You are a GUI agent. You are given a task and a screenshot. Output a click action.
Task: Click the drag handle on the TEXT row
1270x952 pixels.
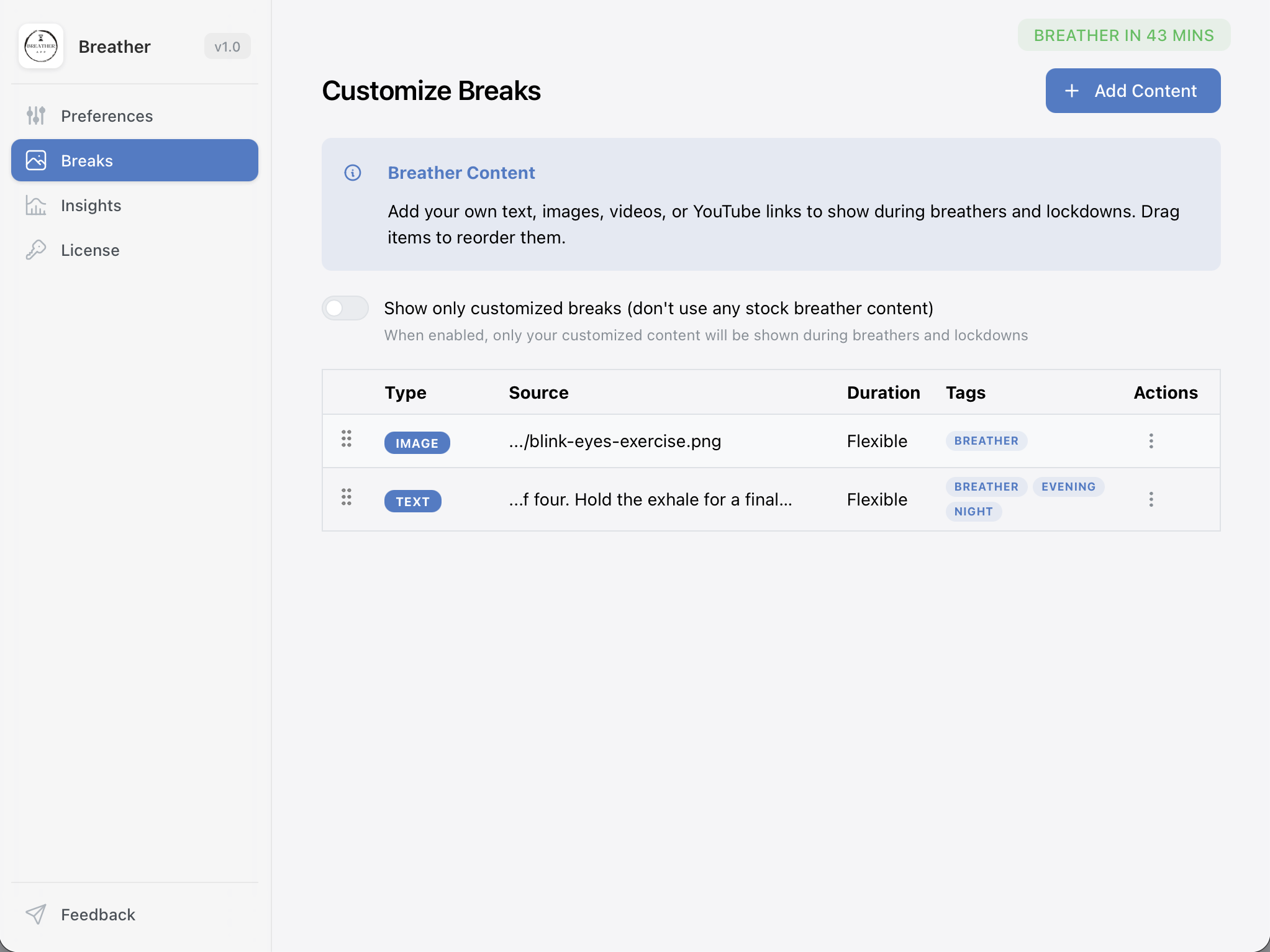[x=347, y=499]
